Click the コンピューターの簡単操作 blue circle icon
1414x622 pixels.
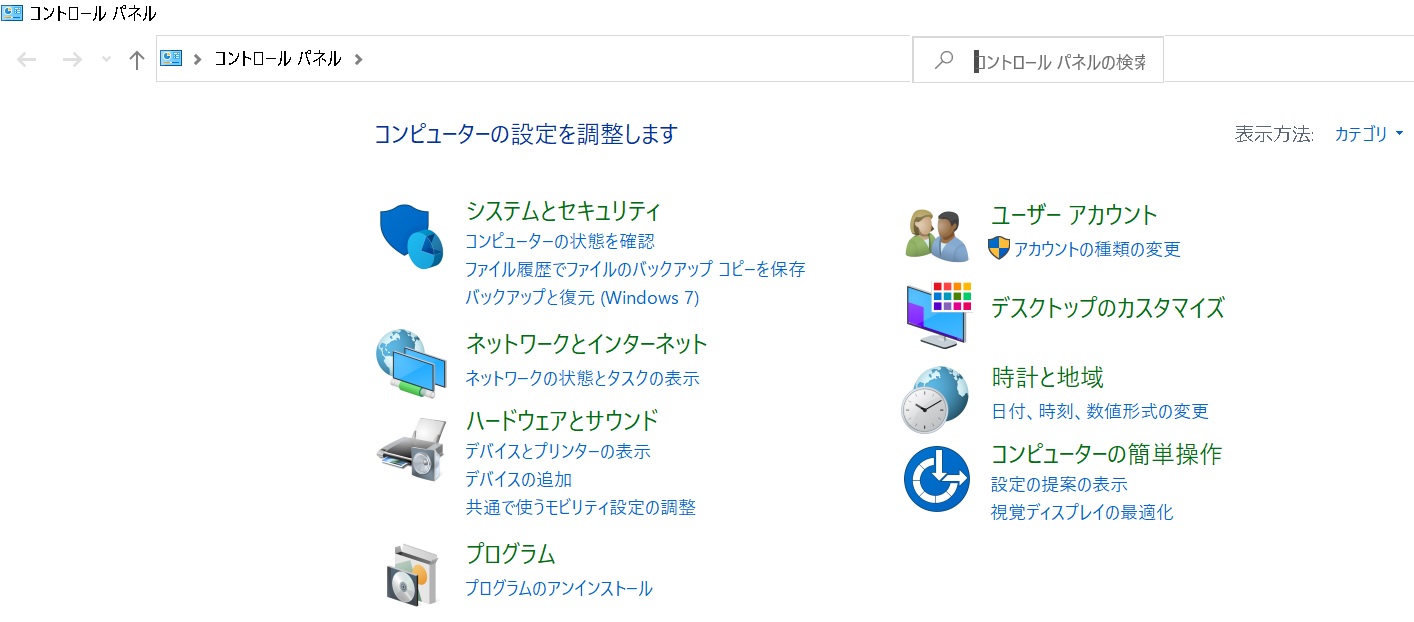click(937, 479)
